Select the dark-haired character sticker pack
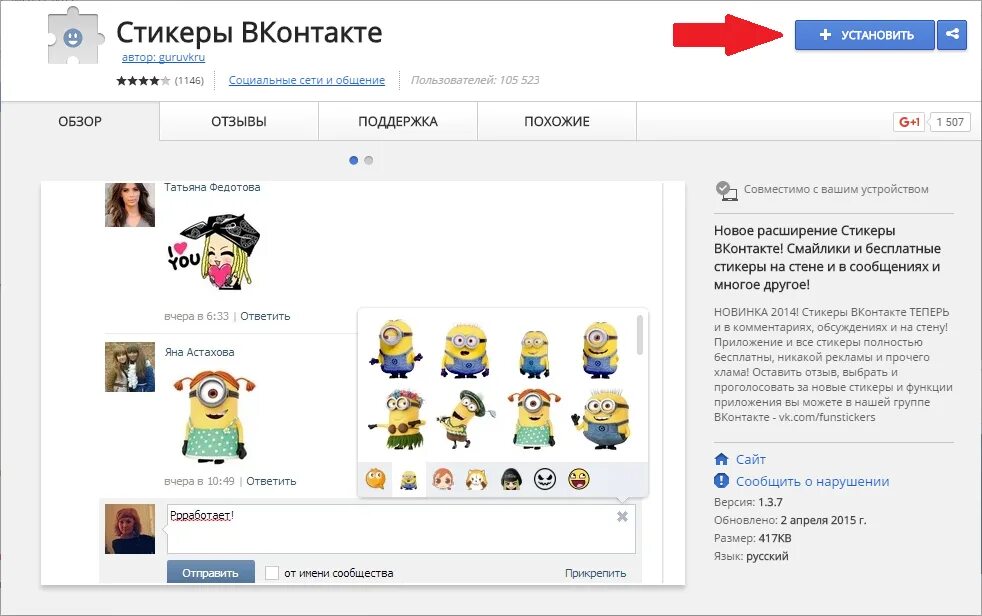 (511, 480)
